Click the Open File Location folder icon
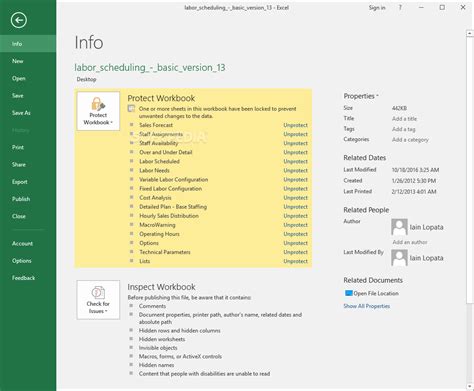474x391 pixels. 348,293
